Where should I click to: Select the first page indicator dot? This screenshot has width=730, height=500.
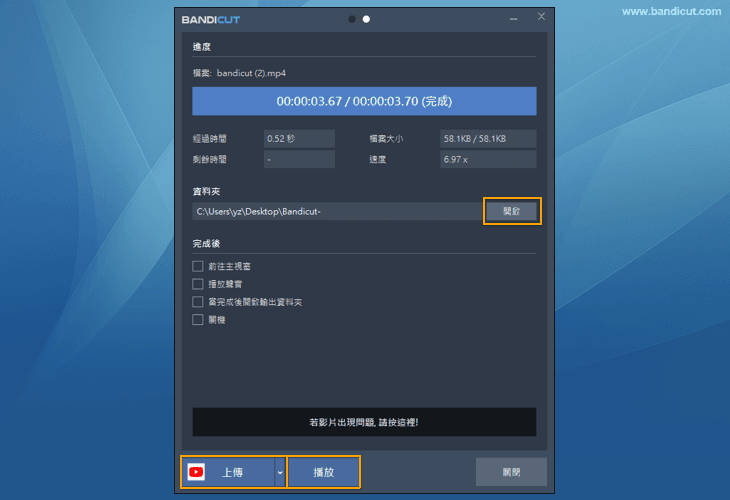coord(352,19)
